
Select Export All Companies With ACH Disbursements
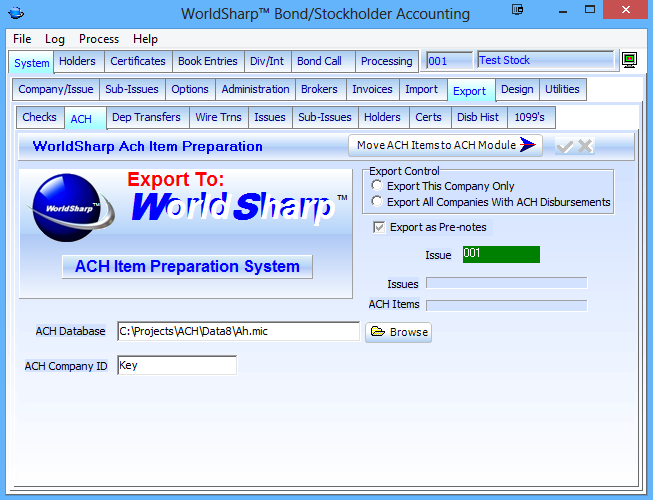coord(377,202)
